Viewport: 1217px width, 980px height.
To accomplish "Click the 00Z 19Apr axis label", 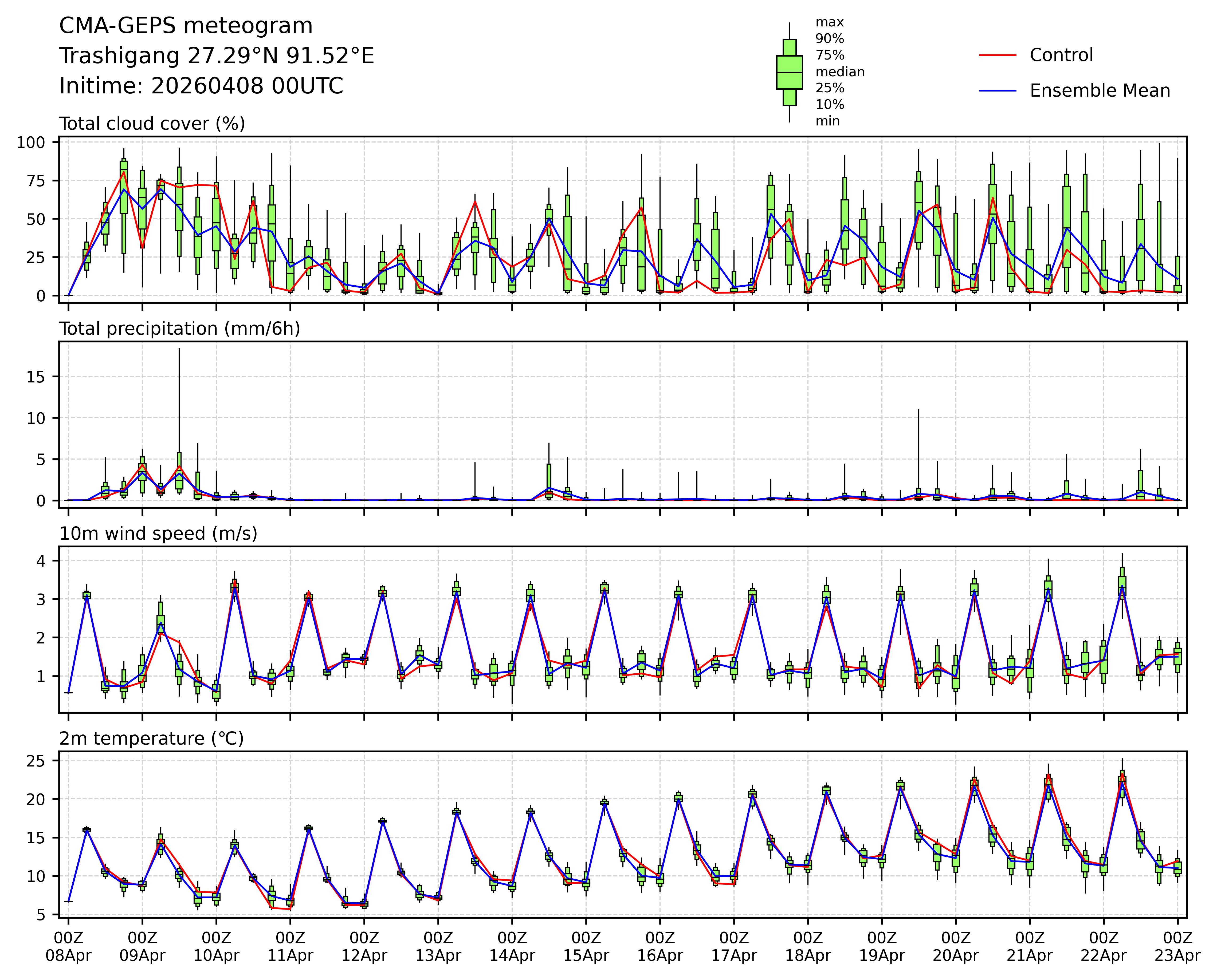I will tap(882, 947).
